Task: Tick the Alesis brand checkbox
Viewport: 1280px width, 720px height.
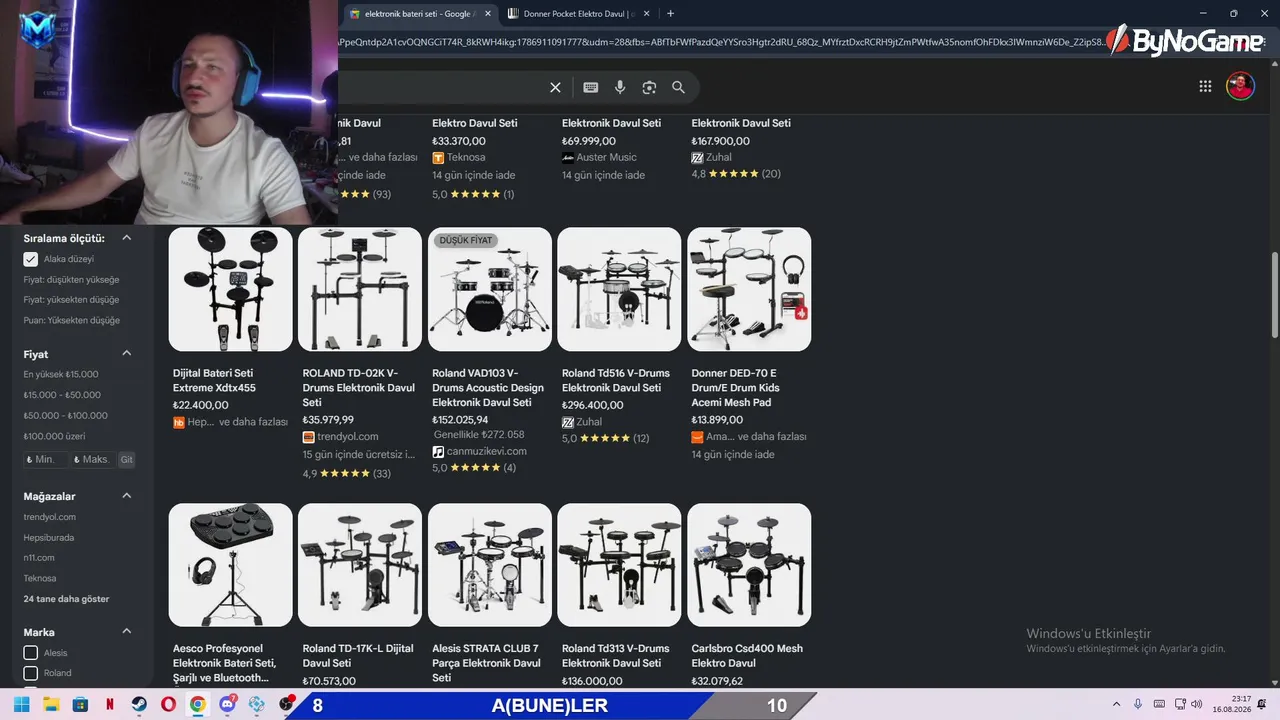Action: [x=31, y=653]
